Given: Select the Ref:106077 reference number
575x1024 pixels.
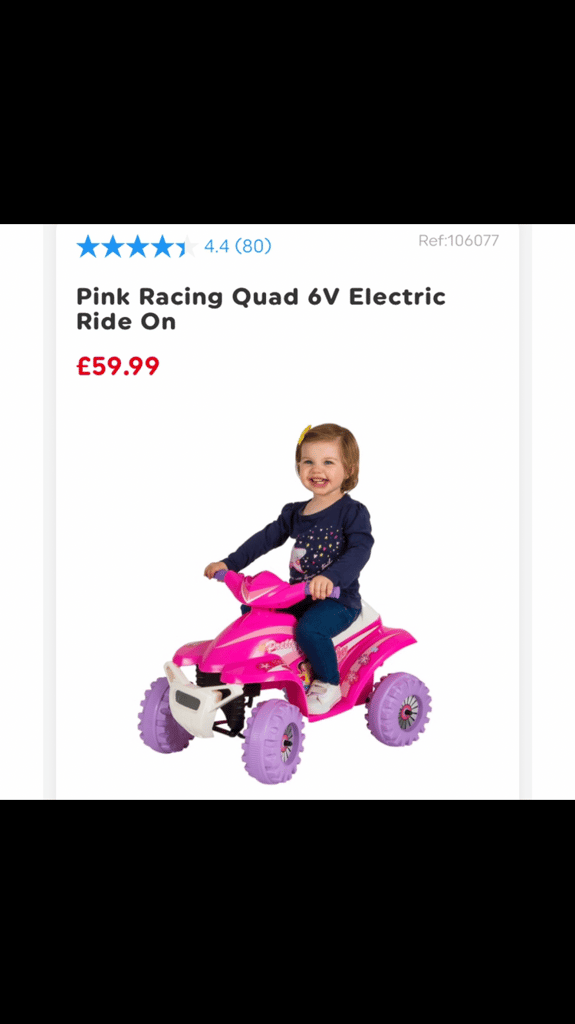Looking at the screenshot, I should 459,240.
